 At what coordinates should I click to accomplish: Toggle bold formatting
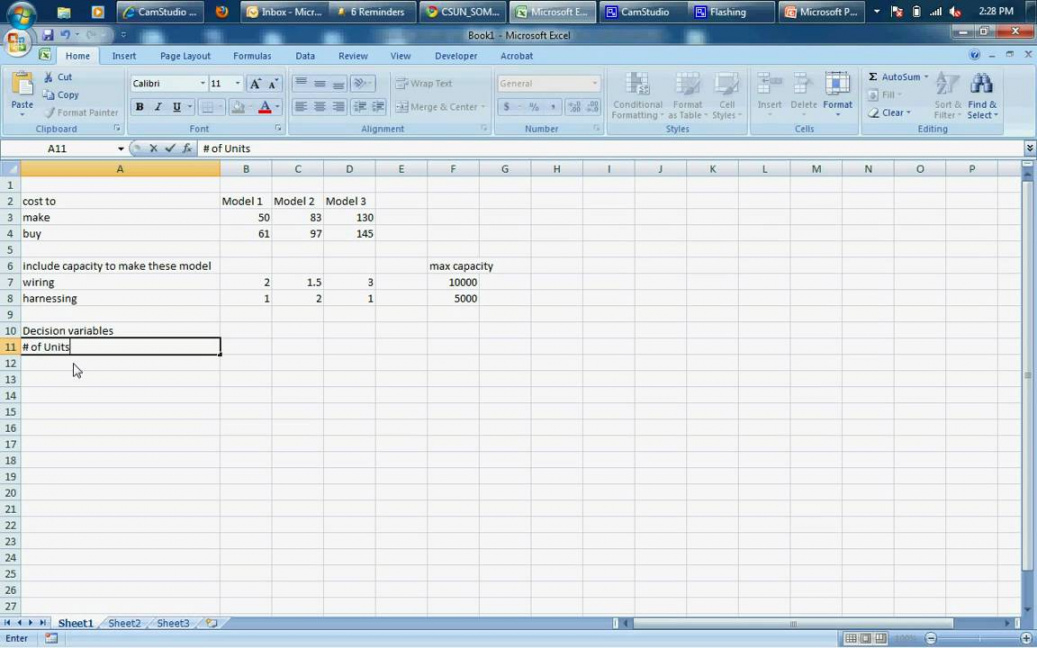tap(139, 107)
